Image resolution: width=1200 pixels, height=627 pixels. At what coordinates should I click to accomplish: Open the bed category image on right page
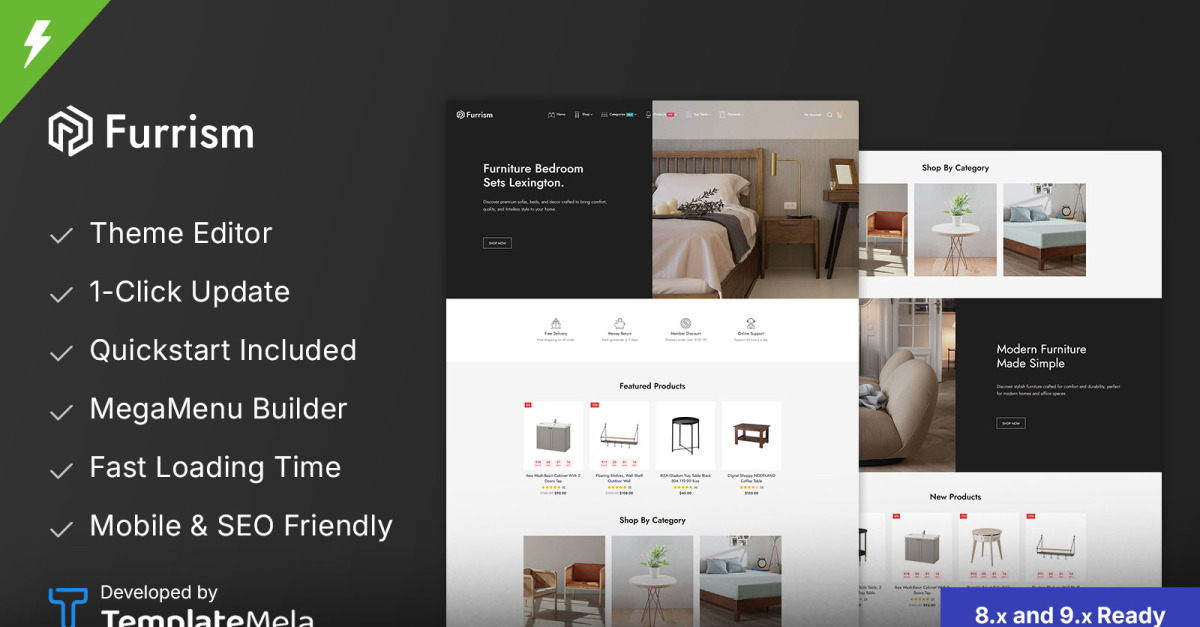pos(1044,229)
